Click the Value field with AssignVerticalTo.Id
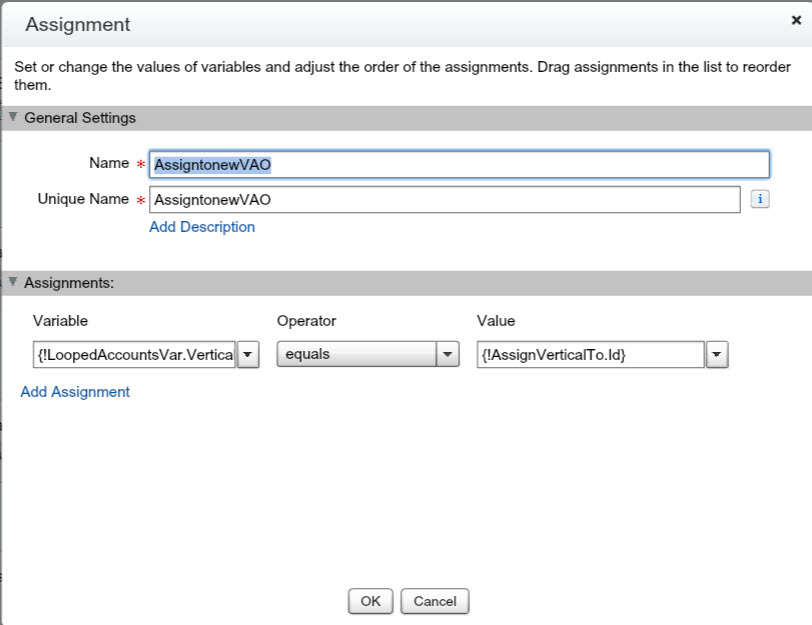The height and width of the screenshot is (625, 812). [x=590, y=354]
